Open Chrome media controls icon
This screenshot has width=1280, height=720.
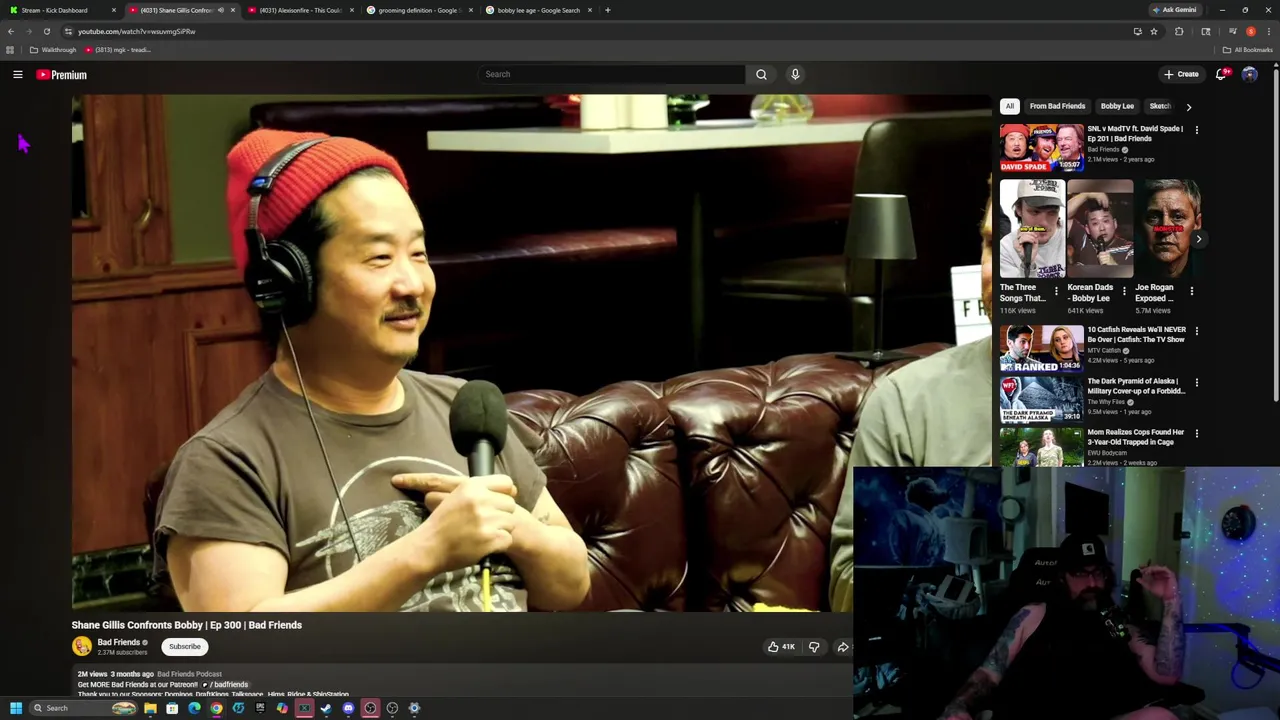(x=1233, y=31)
